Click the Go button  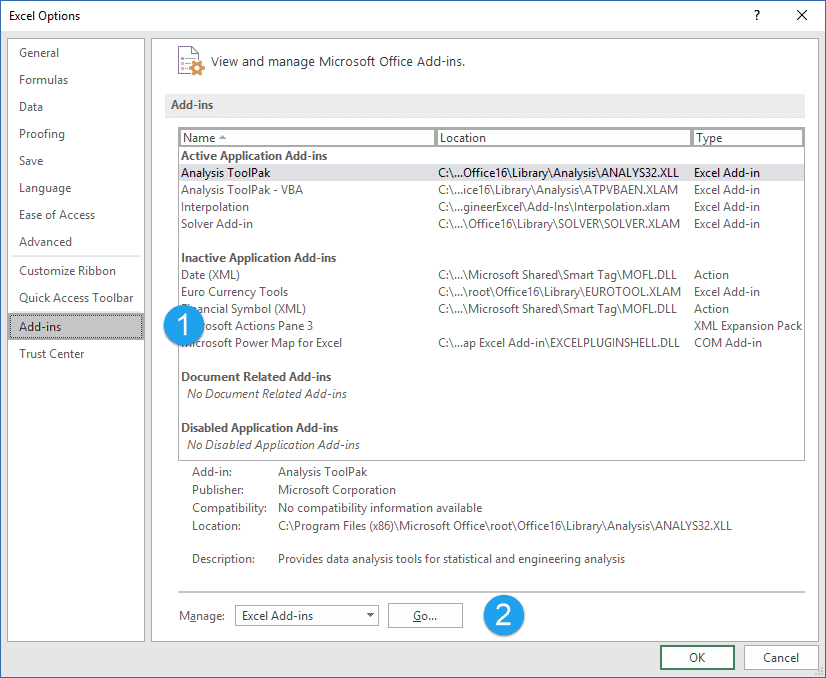425,615
